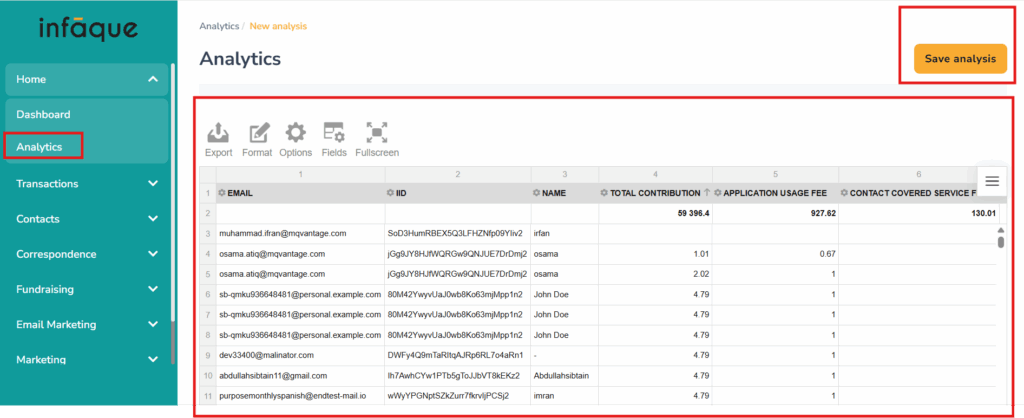Click the gear icon in NAME column header
1024x418 pixels.
tap(537, 192)
